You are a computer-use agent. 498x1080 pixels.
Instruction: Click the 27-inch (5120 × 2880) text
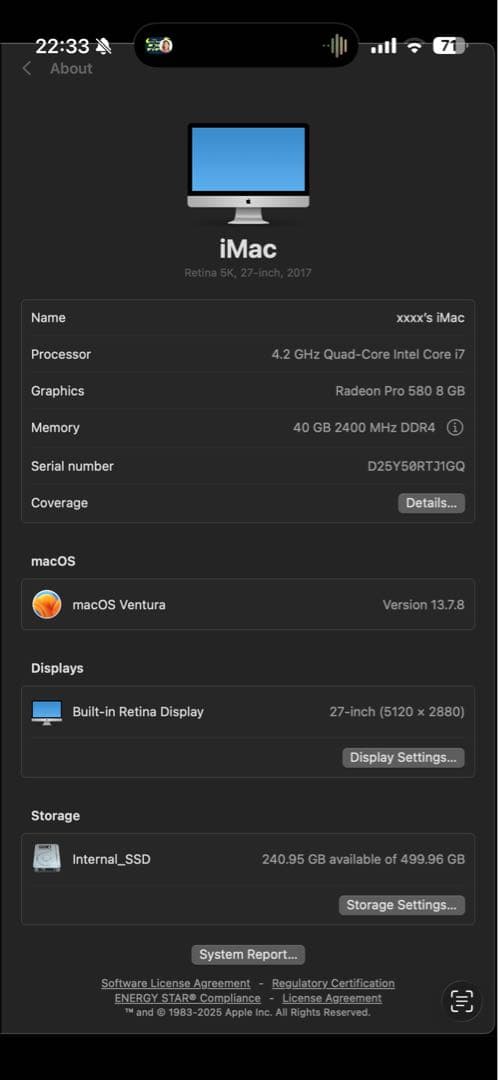[x=397, y=712]
